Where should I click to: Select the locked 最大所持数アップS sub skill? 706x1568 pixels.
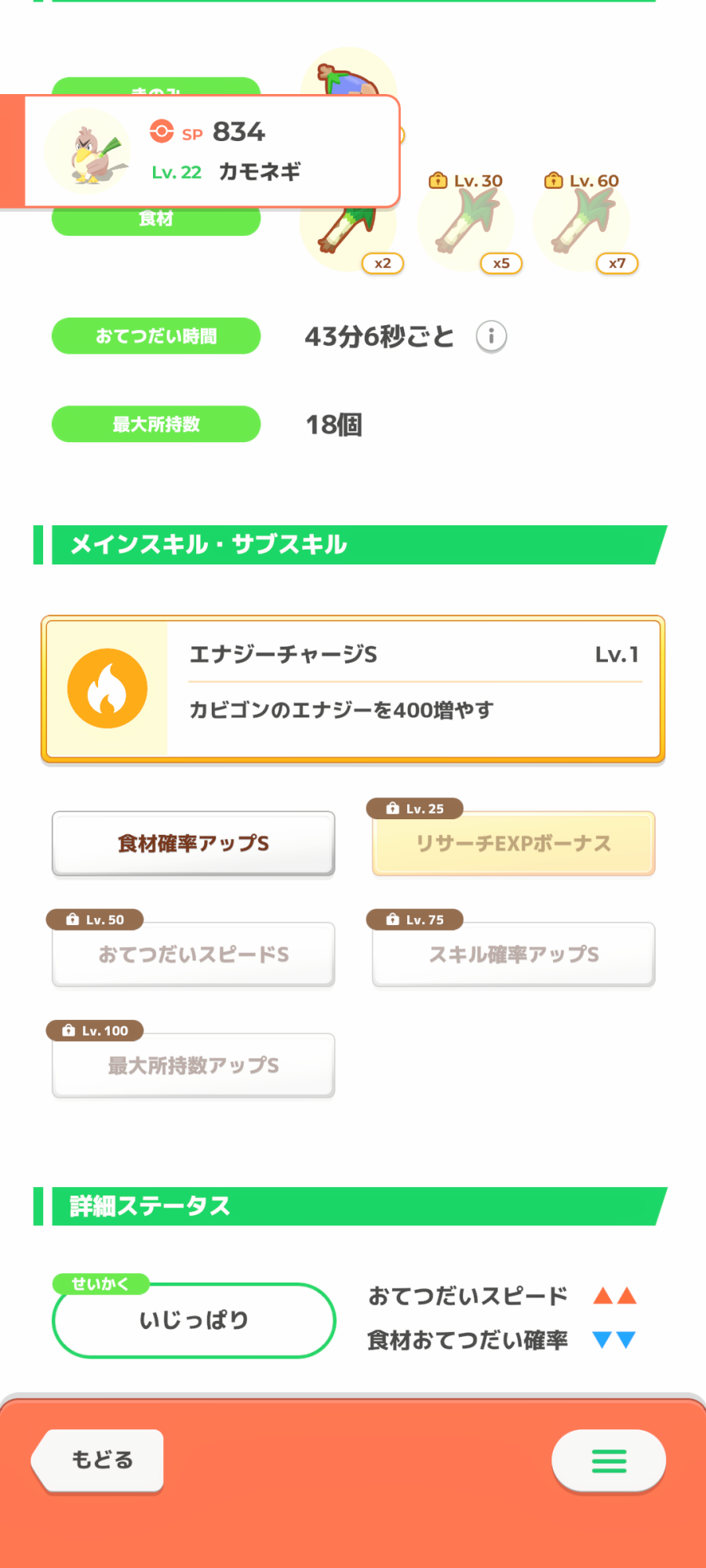pyautogui.click(x=194, y=1065)
